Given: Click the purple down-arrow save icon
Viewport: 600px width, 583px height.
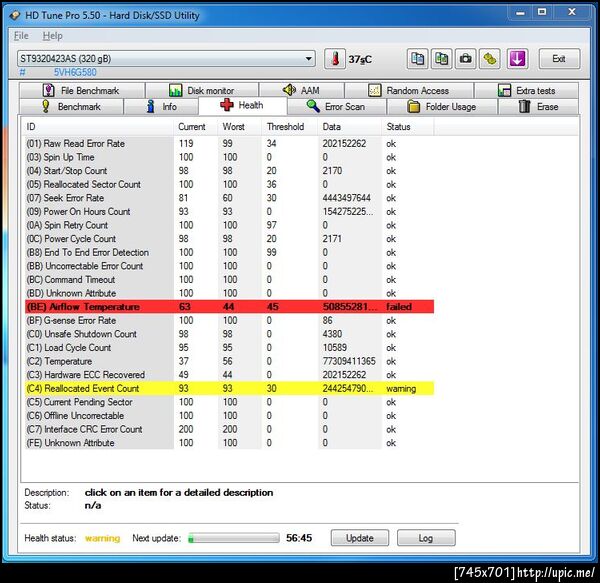Looking at the screenshot, I should coord(517,59).
